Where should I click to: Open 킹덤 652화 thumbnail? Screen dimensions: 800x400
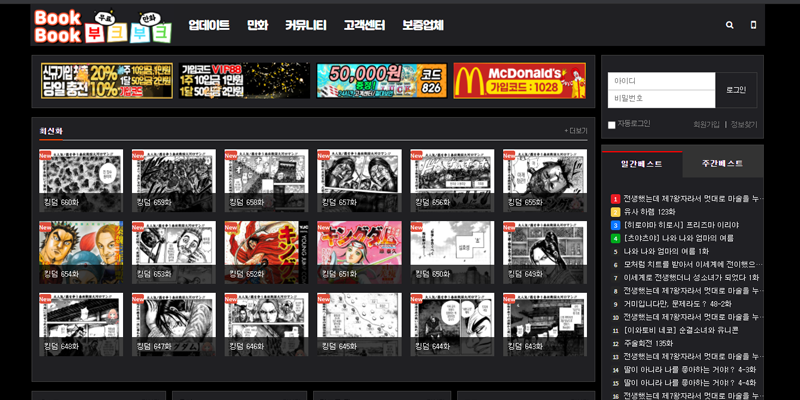pyautogui.click(x=266, y=253)
